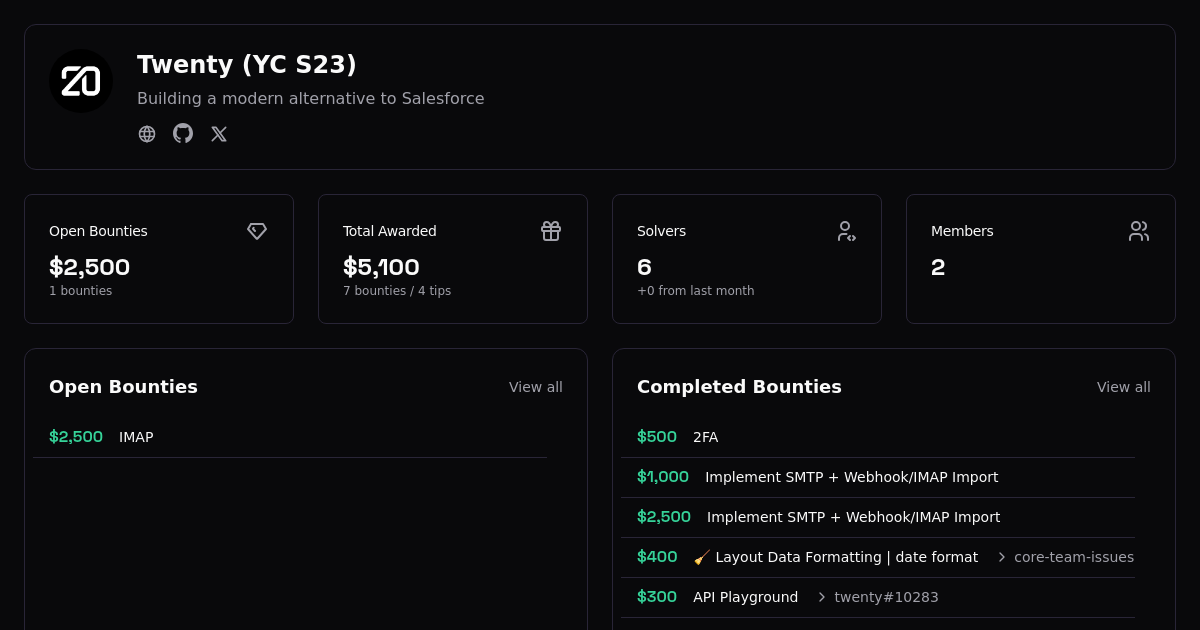This screenshot has width=1200, height=630.
Task: View all completed bounties
Action: 1123,387
